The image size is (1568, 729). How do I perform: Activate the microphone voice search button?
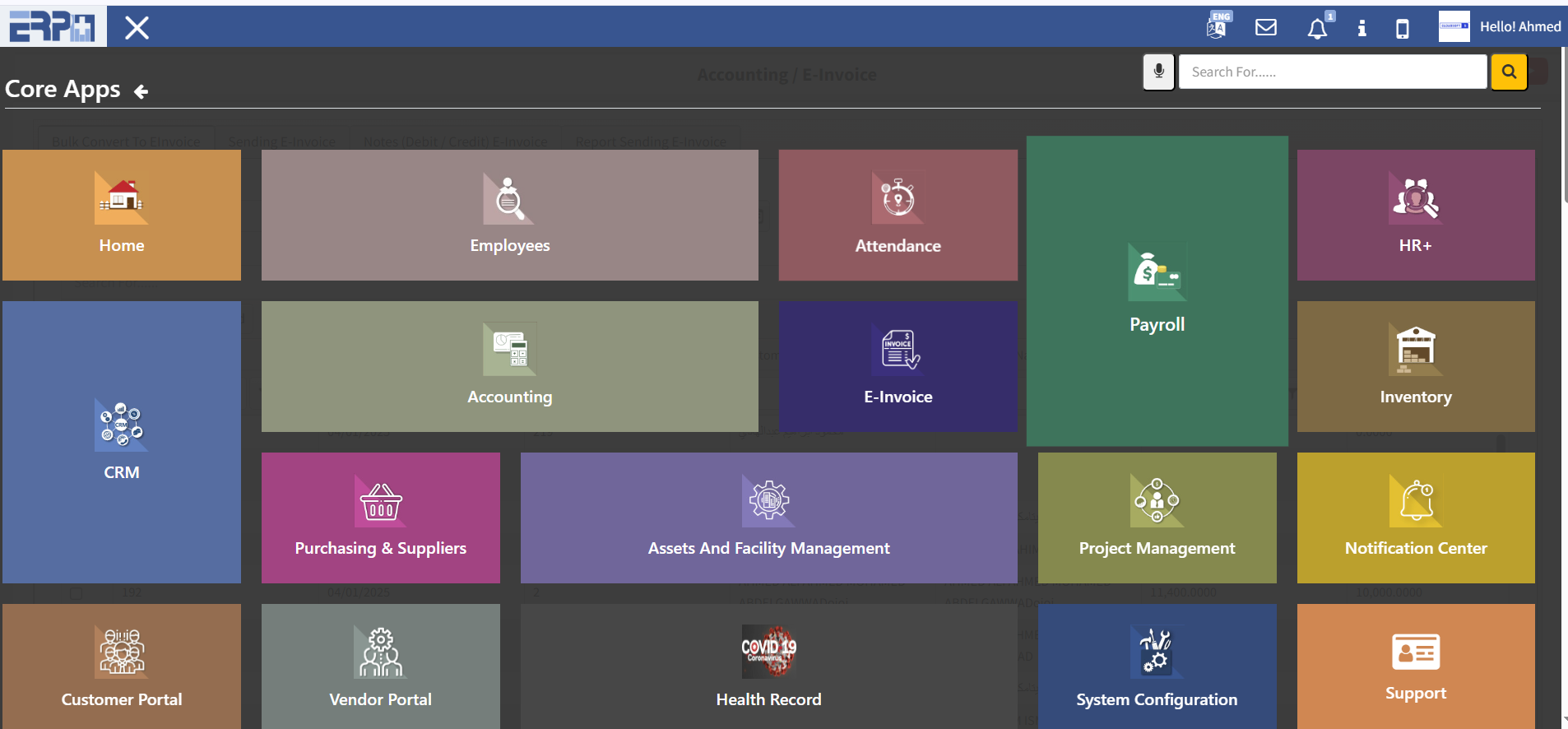[x=1158, y=72]
